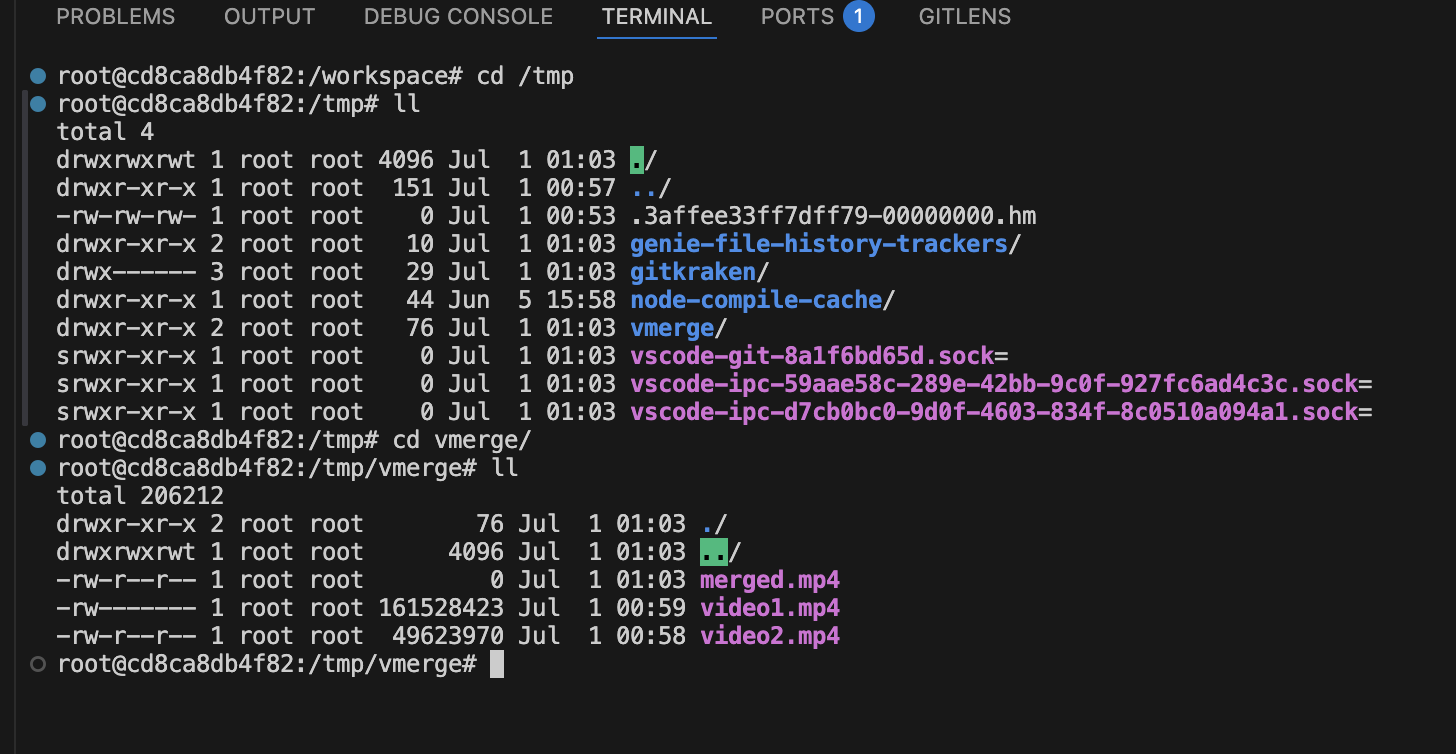The width and height of the screenshot is (1456, 754).
Task: Click the vscode-ipc-59aae58c socket entry
Action: [994, 384]
